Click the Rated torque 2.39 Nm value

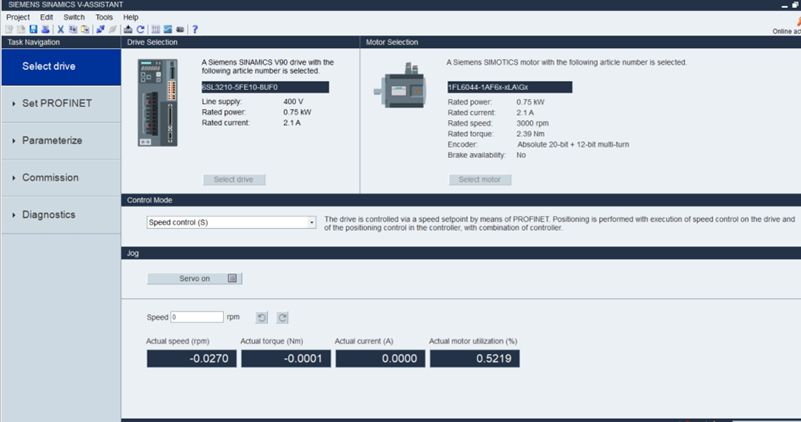[530, 134]
